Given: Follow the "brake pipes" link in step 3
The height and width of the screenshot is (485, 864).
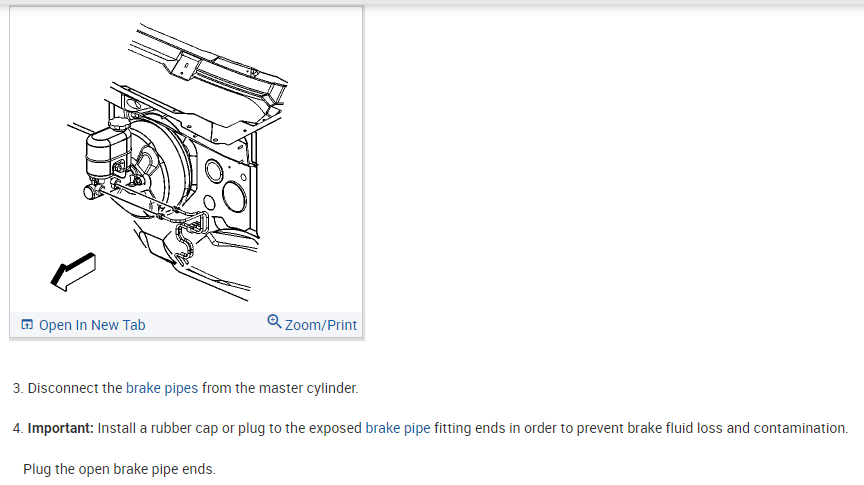Looking at the screenshot, I should (162, 388).
